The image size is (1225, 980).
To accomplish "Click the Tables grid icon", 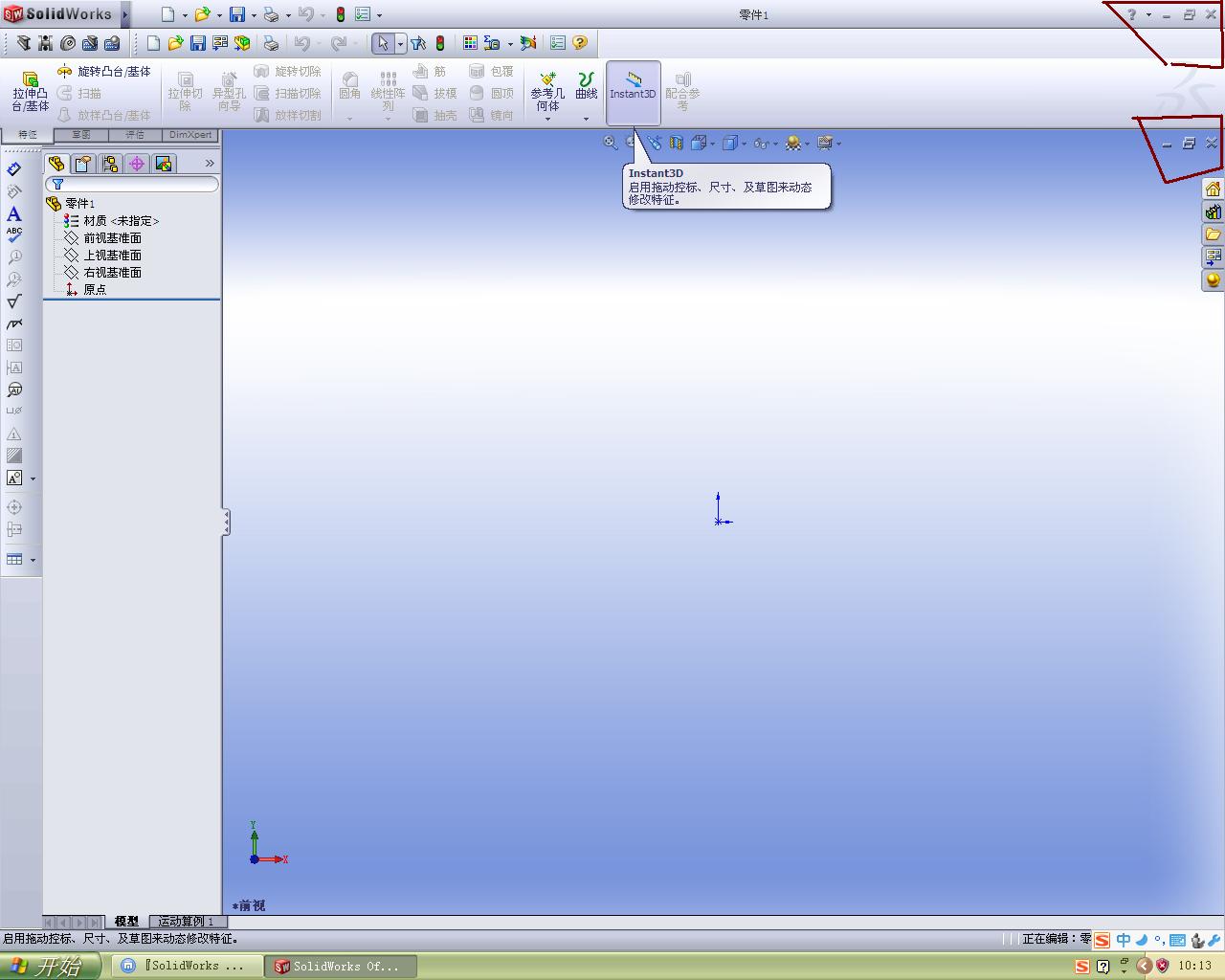I will pyautogui.click(x=14, y=559).
